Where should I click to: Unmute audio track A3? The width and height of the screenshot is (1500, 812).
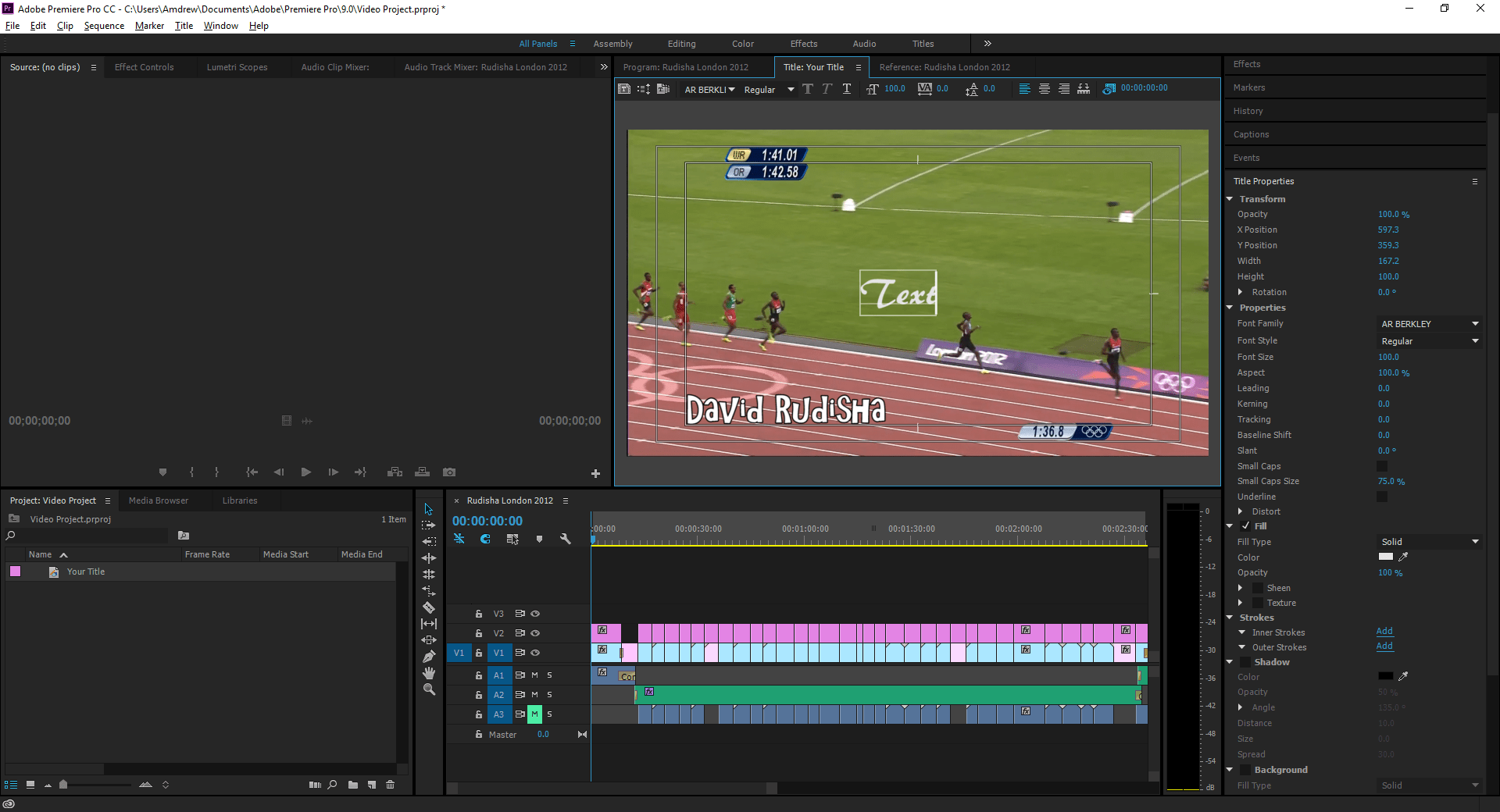(534, 714)
